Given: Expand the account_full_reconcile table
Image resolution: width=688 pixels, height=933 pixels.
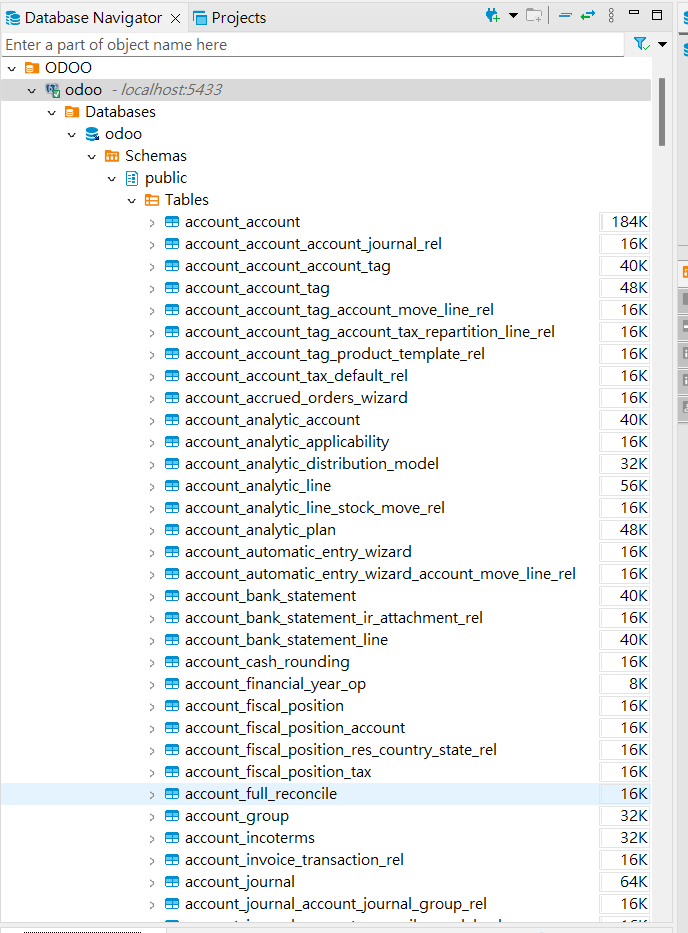Looking at the screenshot, I should coord(152,795).
